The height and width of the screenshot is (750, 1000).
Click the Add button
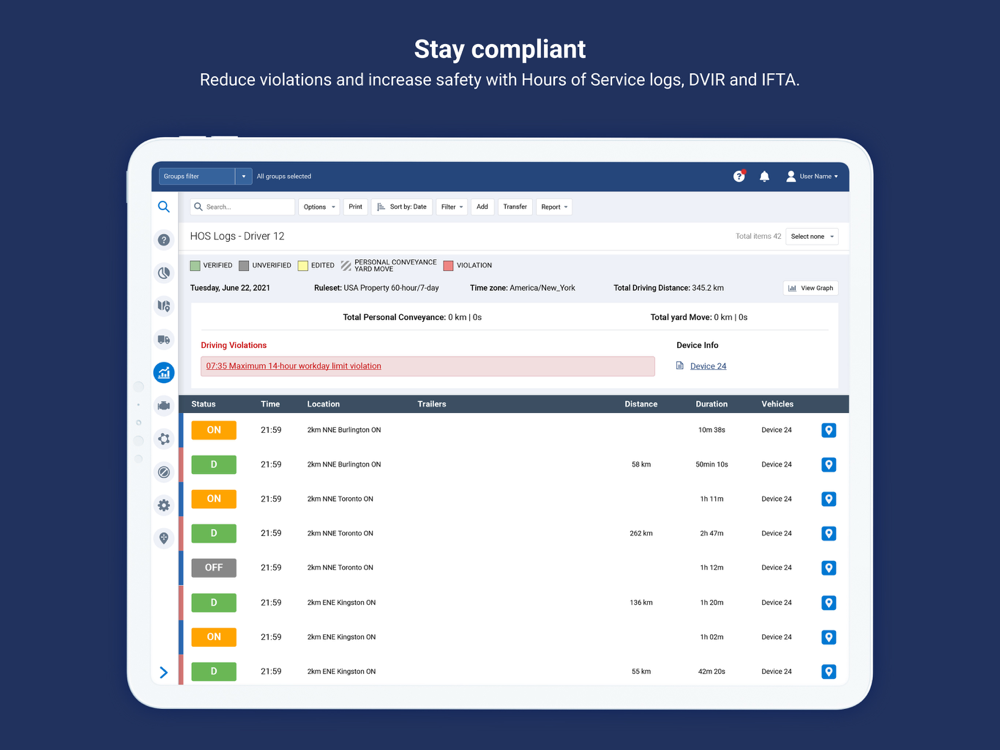point(482,207)
